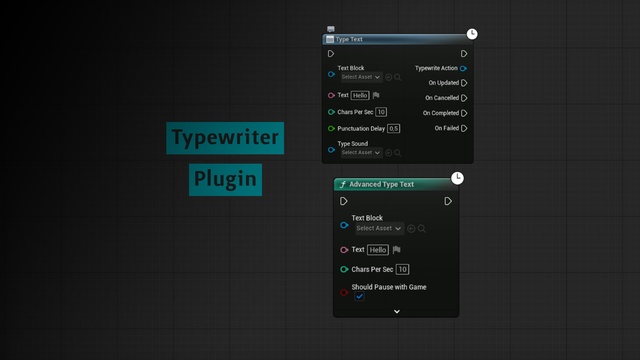Browse to asset magnifier for Text Block in Type Text
The width and height of the screenshot is (640, 360).
coord(398,77)
